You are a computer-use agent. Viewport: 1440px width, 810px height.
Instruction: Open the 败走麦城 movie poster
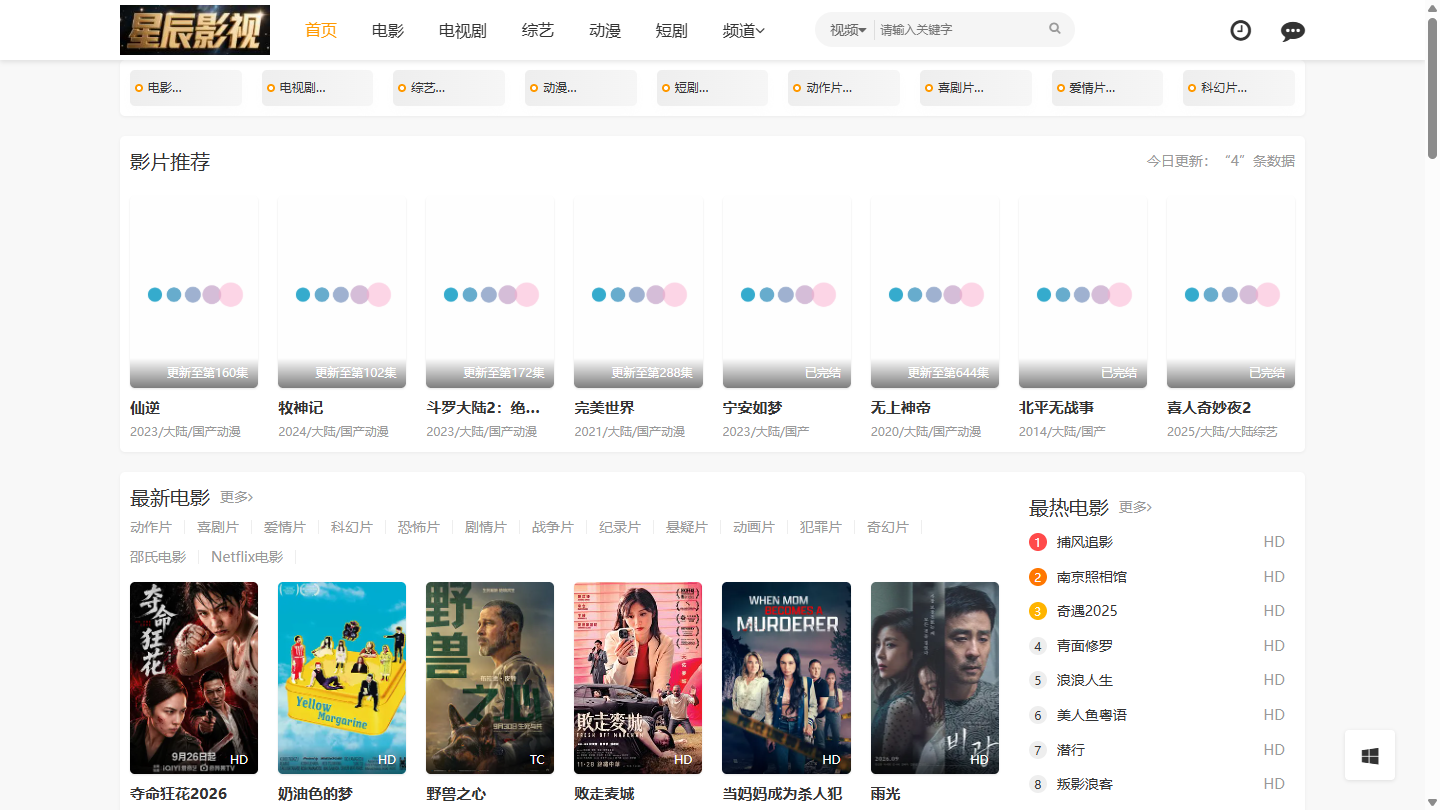click(638, 678)
